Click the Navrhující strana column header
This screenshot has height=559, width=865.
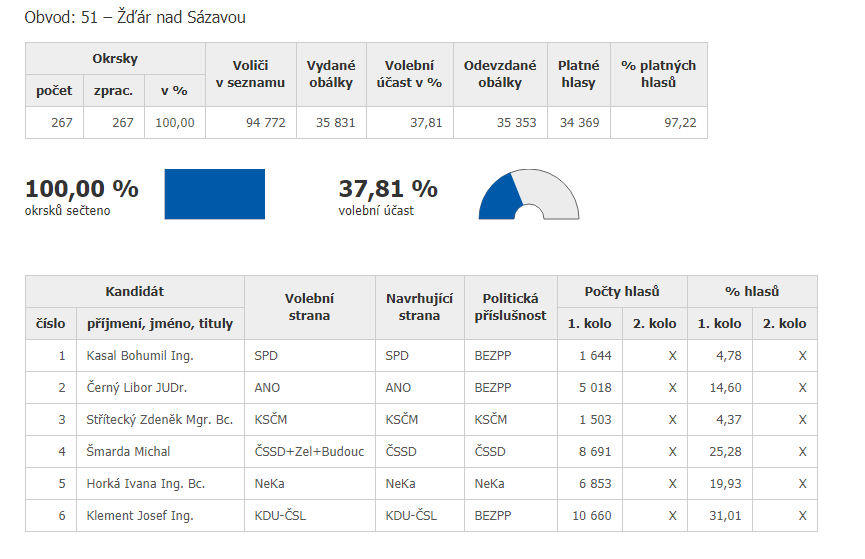click(x=419, y=307)
